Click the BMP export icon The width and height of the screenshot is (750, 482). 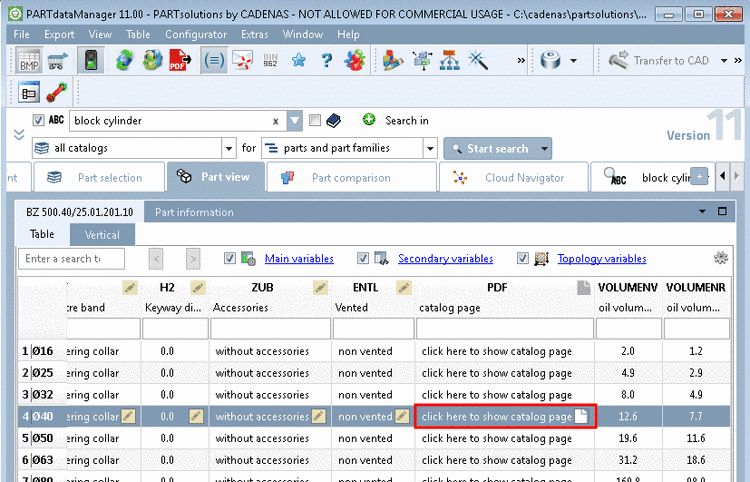pyautogui.click(x=29, y=61)
